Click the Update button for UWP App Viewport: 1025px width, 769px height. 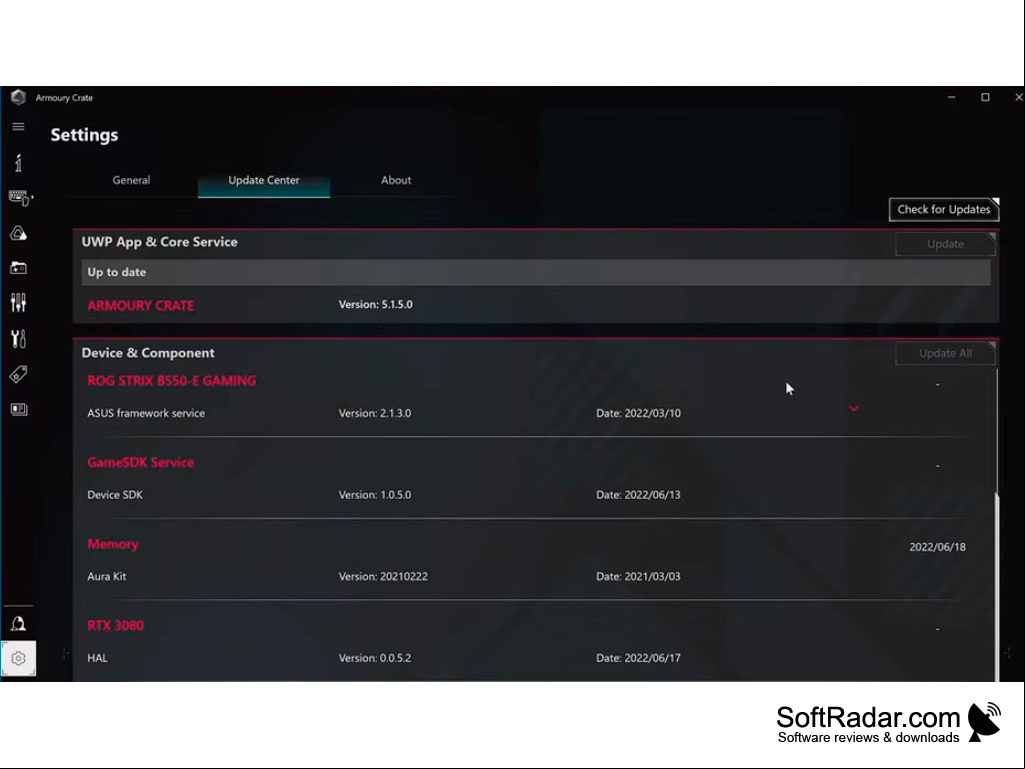(945, 244)
